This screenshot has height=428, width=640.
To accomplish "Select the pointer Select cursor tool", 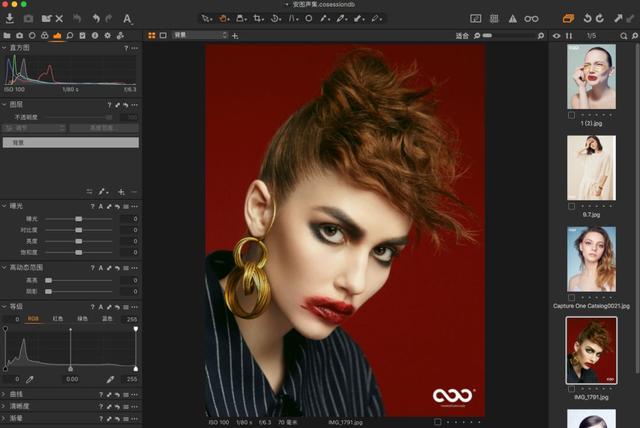I will [x=206, y=18].
